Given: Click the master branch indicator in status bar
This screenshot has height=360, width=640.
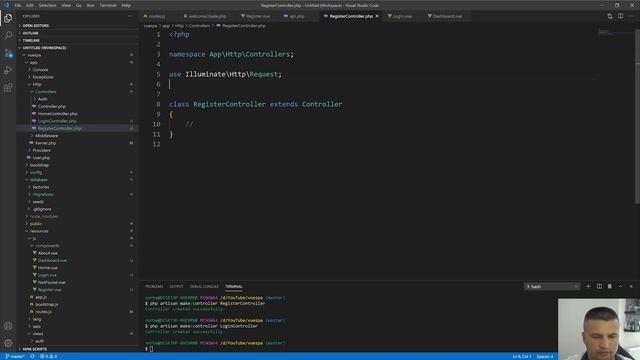Looking at the screenshot, I should [x=15, y=356].
